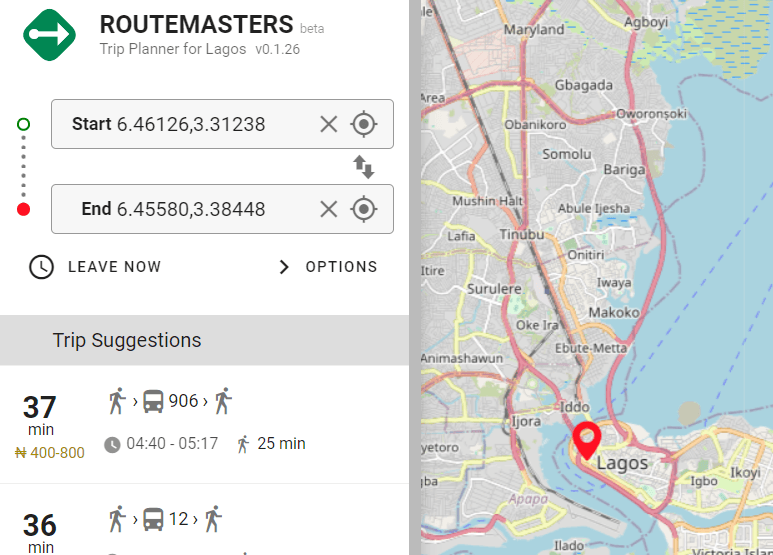This screenshot has height=555, width=773.
Task: Edit the Start coordinates field
Action: (x=190, y=124)
